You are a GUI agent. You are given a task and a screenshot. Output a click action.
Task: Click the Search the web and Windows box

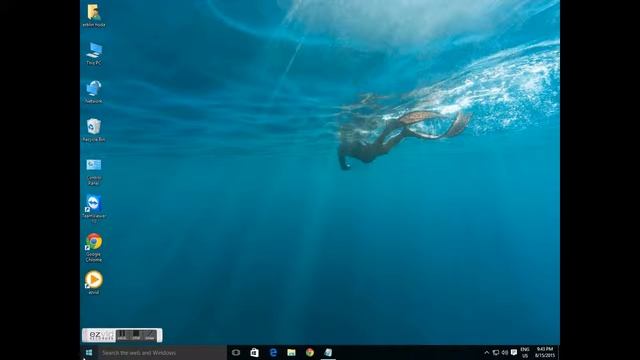162,353
